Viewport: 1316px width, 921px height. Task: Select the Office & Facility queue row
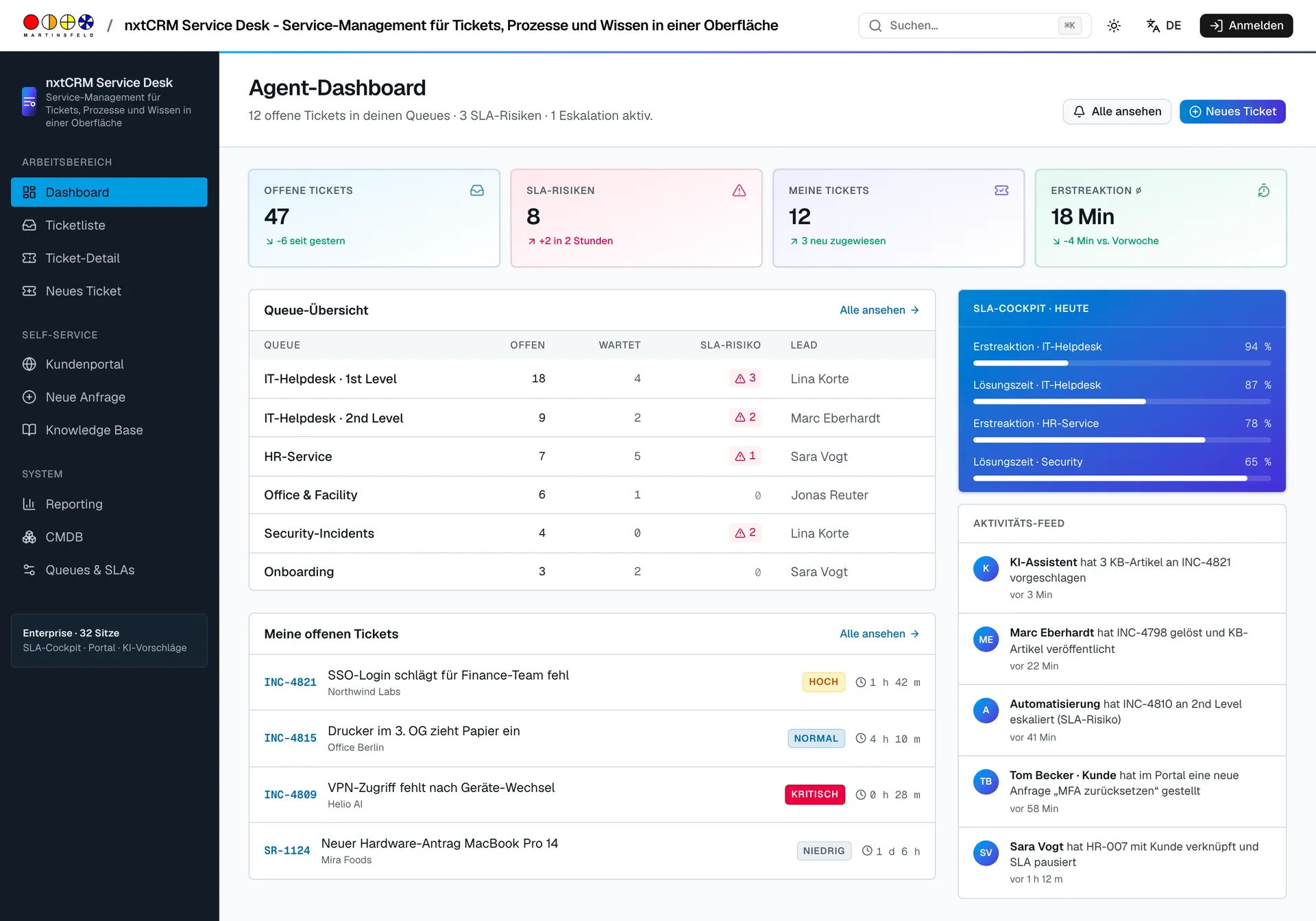tap(592, 495)
